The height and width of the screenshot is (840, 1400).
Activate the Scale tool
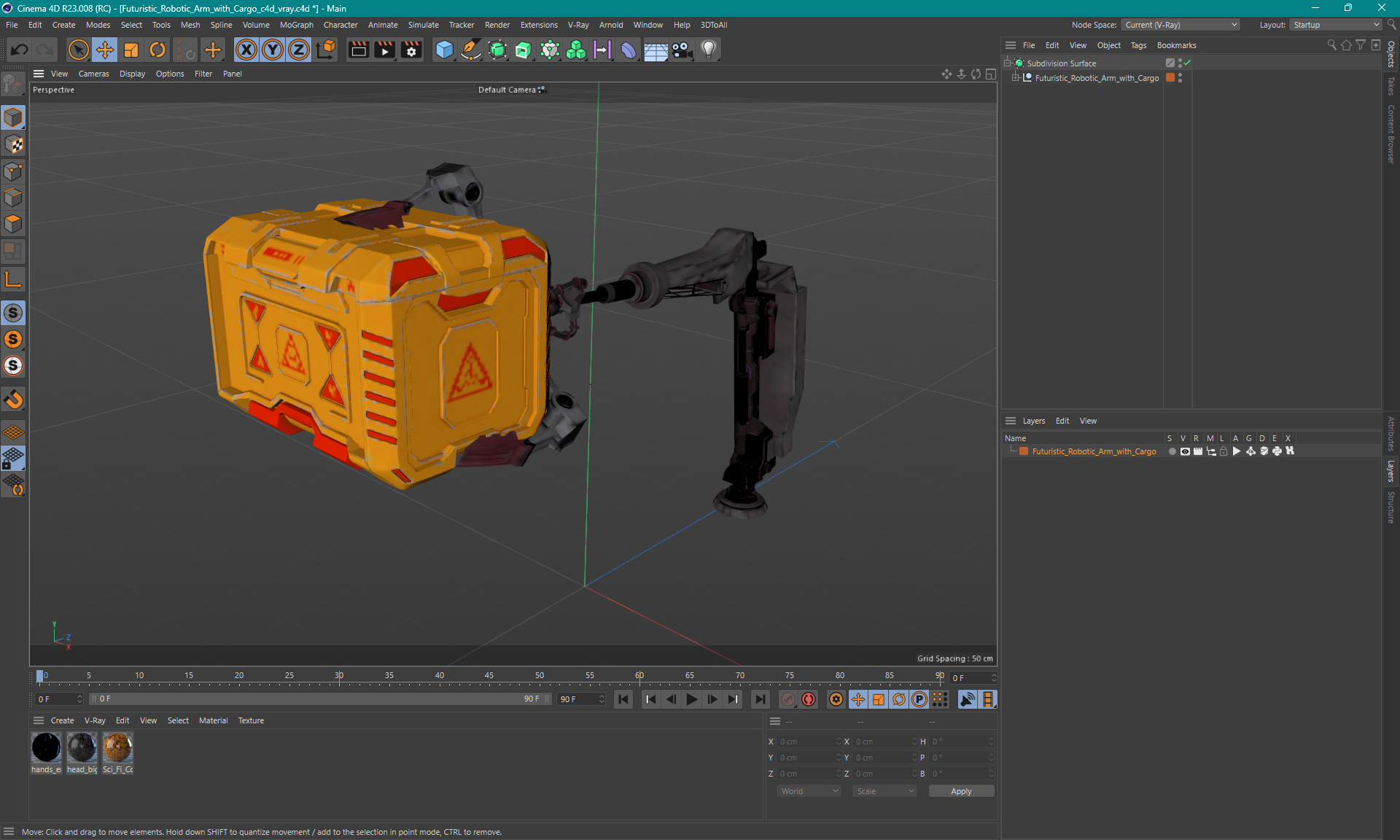131,50
